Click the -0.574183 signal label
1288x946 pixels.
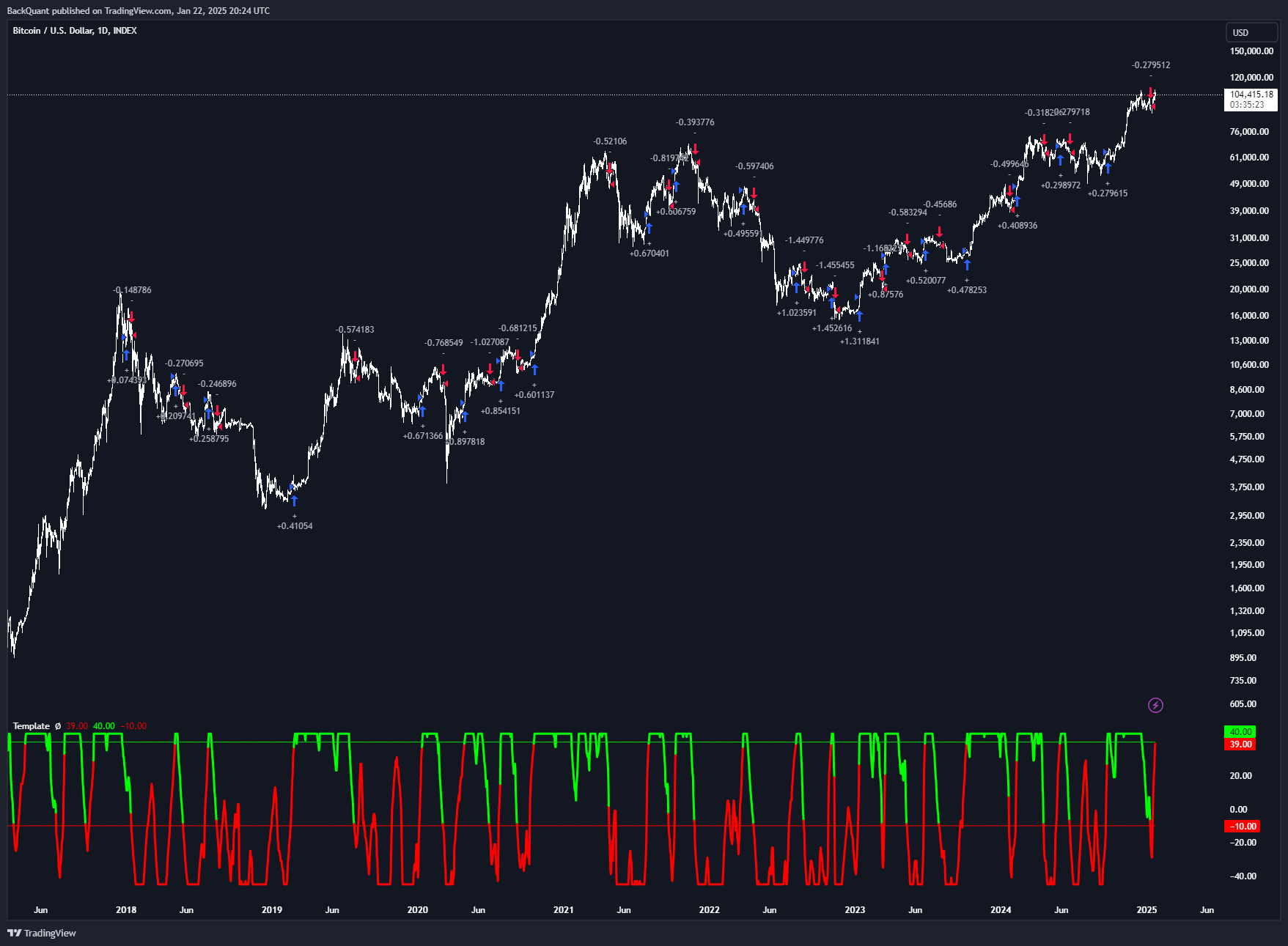tap(355, 330)
